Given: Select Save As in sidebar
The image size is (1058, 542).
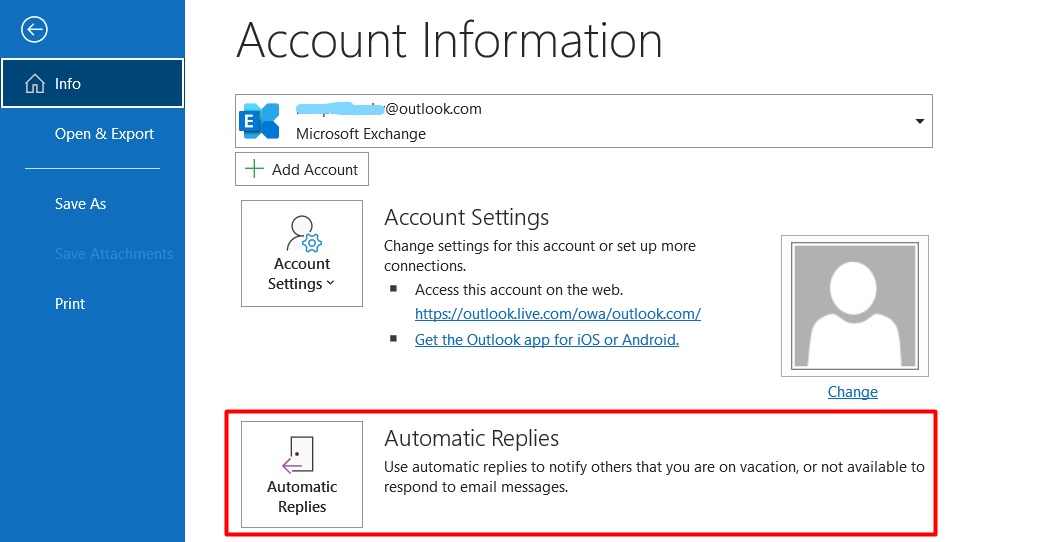Looking at the screenshot, I should coord(80,204).
